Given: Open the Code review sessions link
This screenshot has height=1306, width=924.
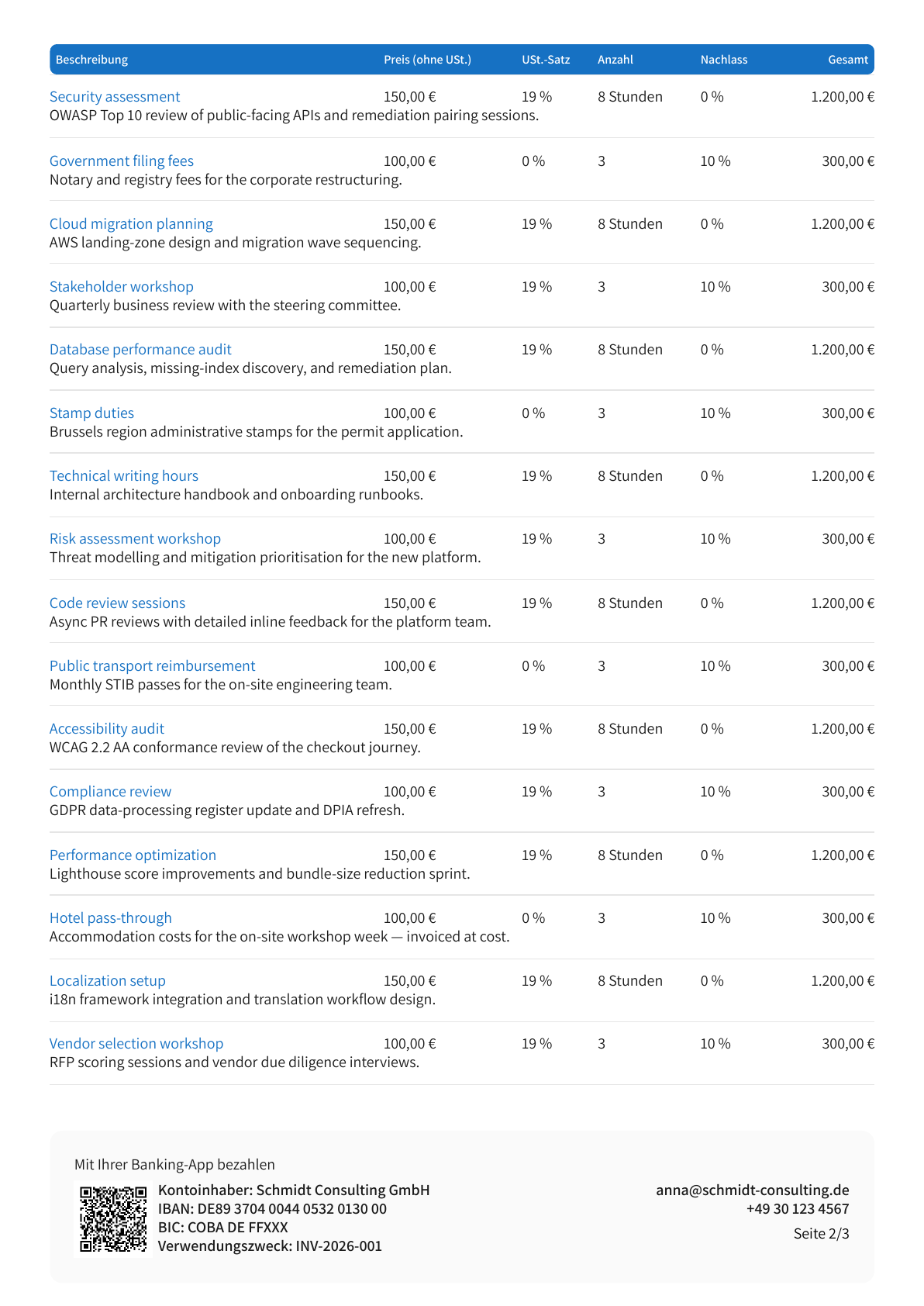Looking at the screenshot, I should coord(117,603).
